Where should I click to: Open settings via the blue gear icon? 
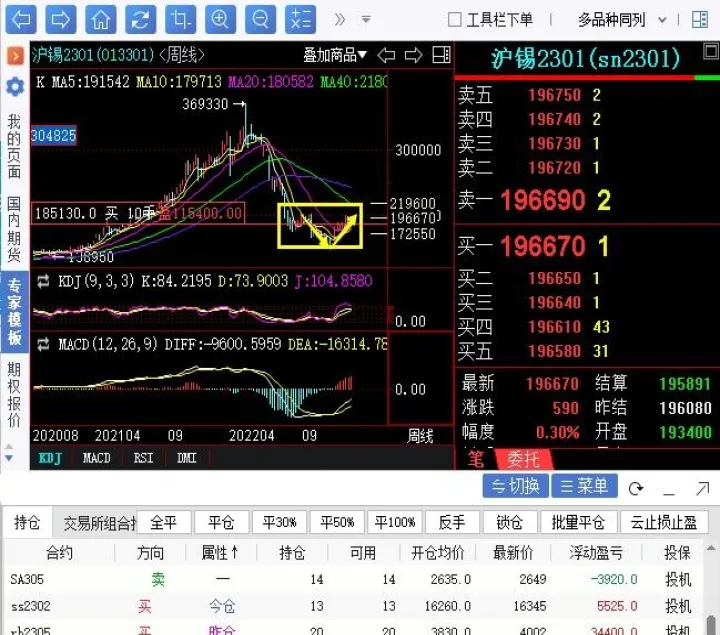pyautogui.click(x=15, y=86)
